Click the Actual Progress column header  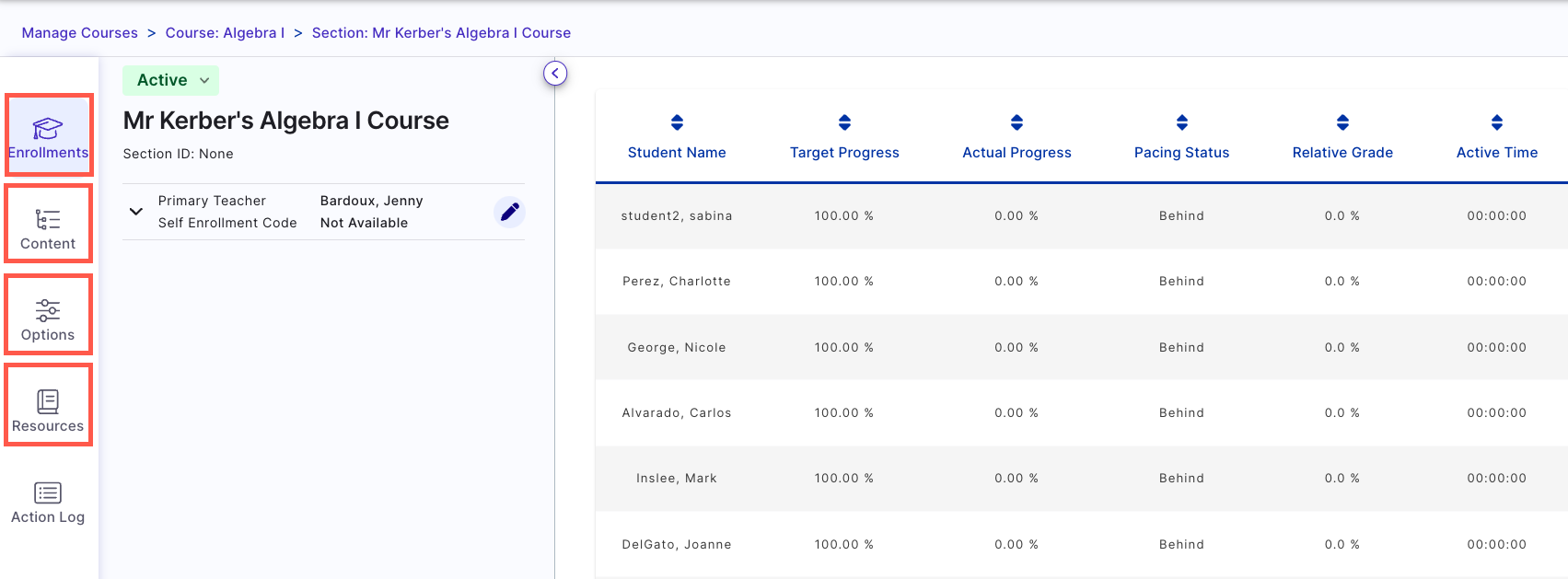coord(1016,153)
